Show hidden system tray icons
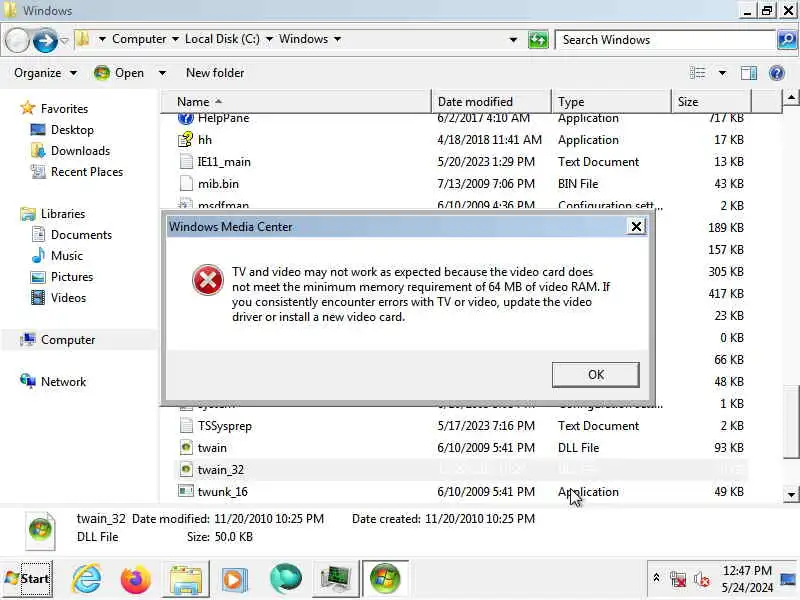The width and height of the screenshot is (800, 600). [x=657, y=578]
